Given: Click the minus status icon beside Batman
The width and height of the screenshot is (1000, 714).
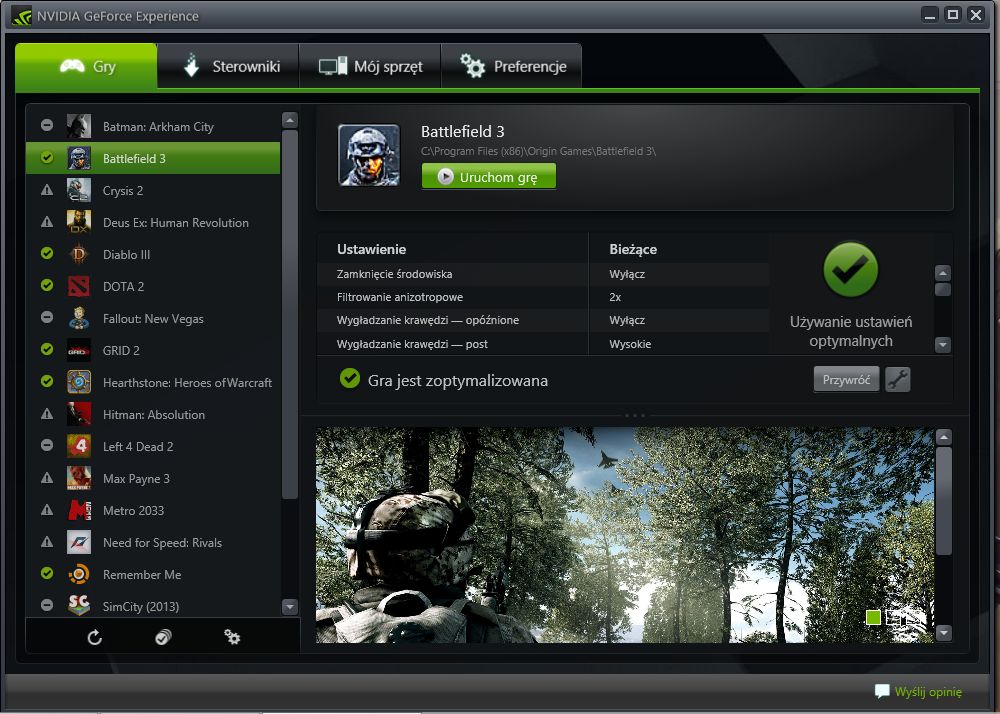Looking at the screenshot, I should [x=47, y=125].
